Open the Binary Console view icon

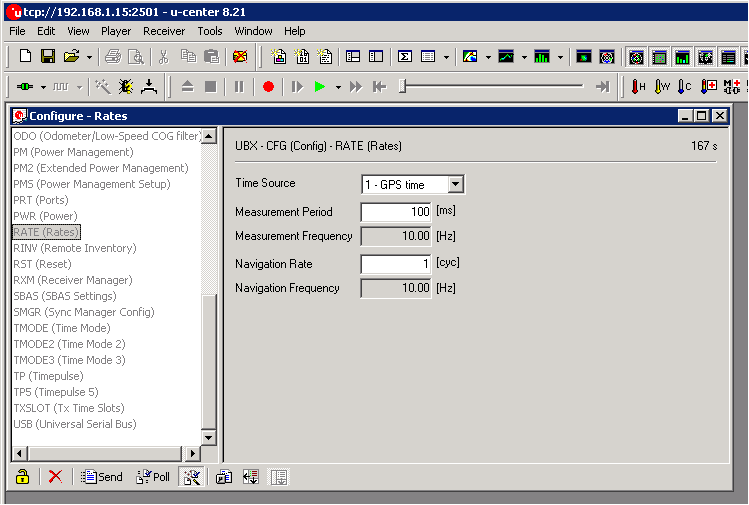click(x=302, y=56)
